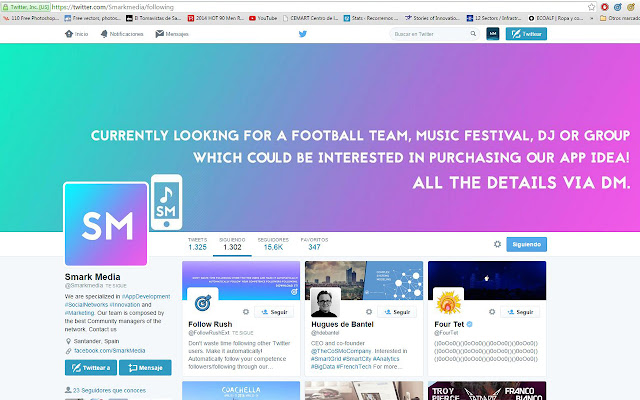Open Hugues de Bantel profile name
Image resolution: width=640 pixels, height=400 pixels.
tap(342, 324)
